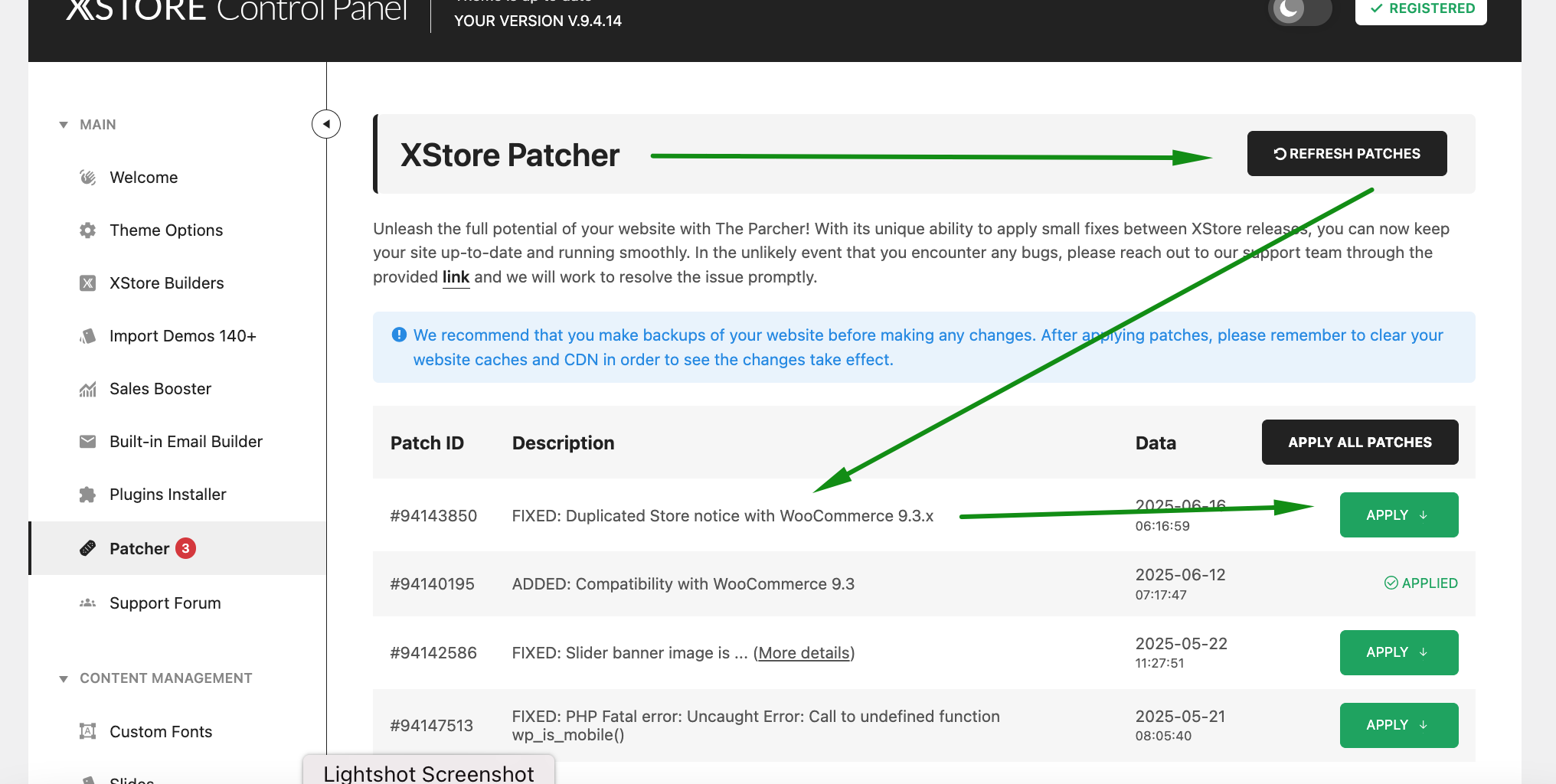Toggle the dark mode switch
Screen dimensions: 1556x784
1299,10
